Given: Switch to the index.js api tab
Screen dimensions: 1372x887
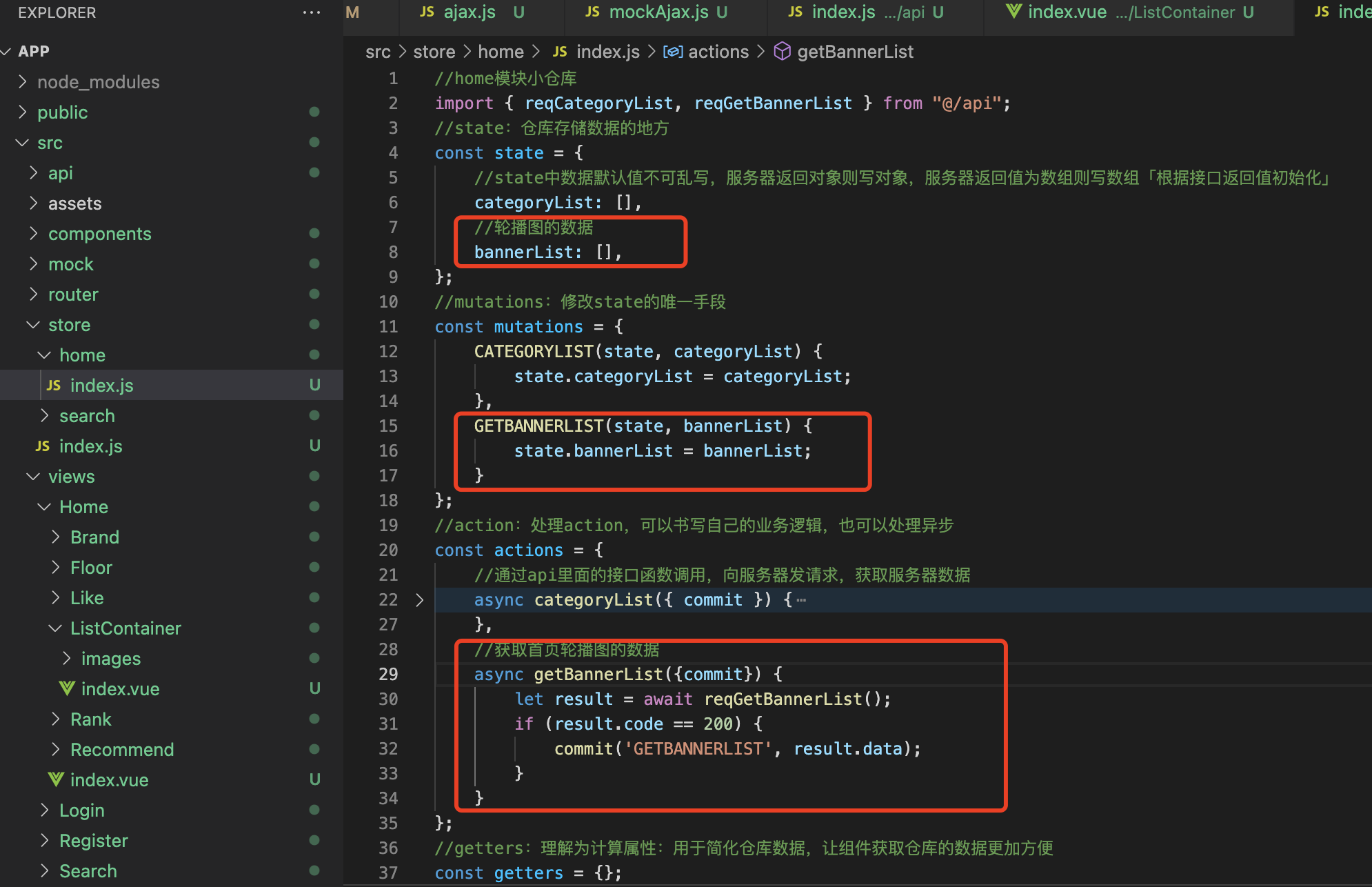Looking at the screenshot, I should (843, 12).
